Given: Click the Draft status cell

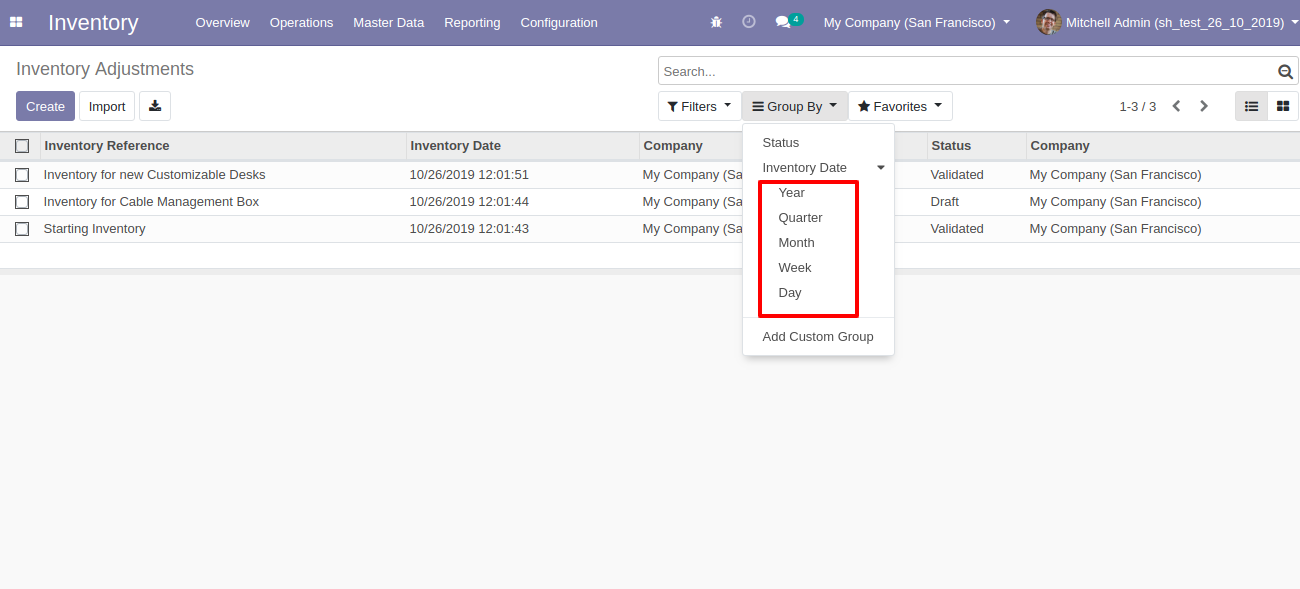Looking at the screenshot, I should [x=944, y=202].
